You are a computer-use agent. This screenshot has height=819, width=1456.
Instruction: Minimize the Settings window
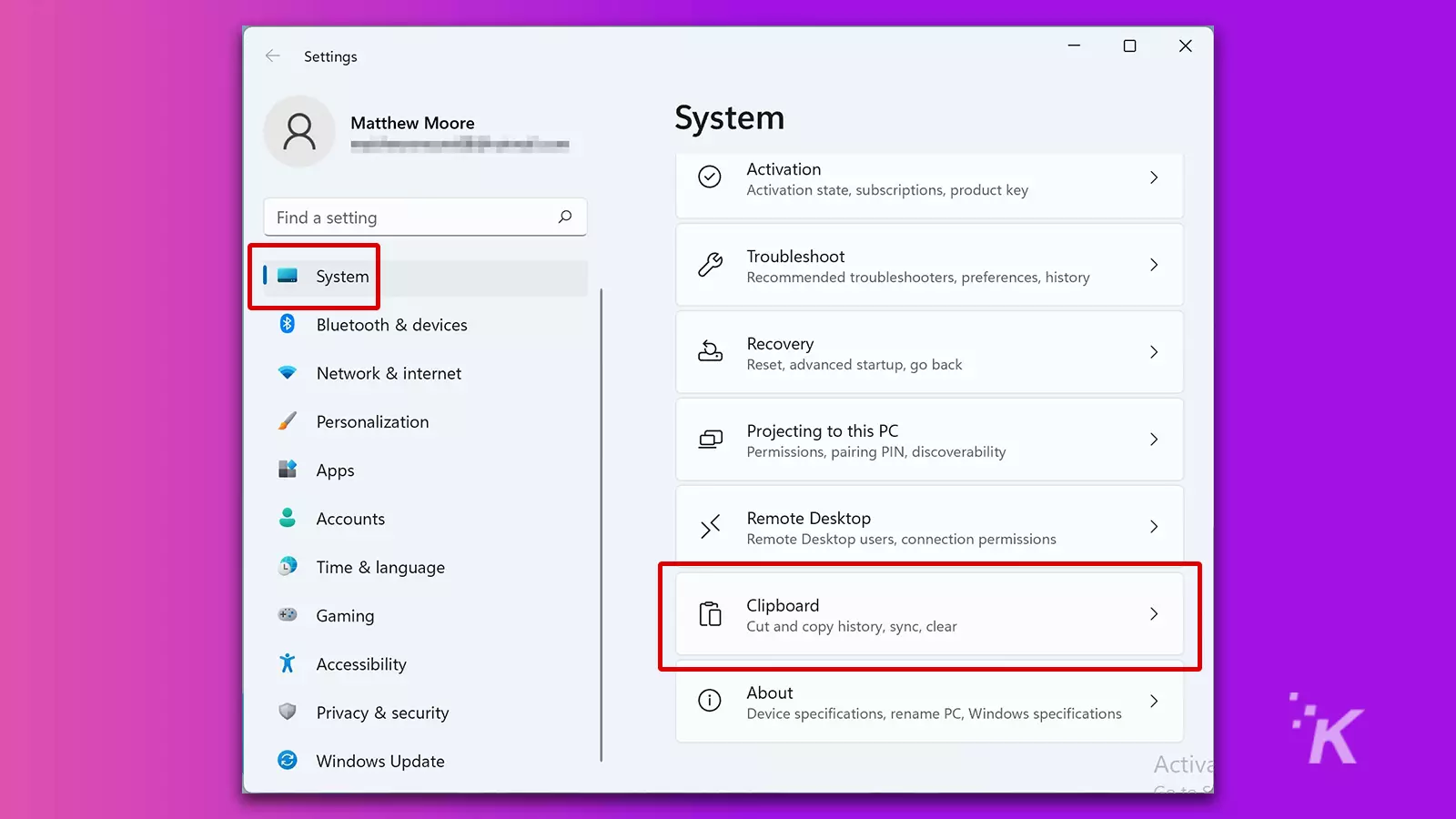pyautogui.click(x=1074, y=45)
